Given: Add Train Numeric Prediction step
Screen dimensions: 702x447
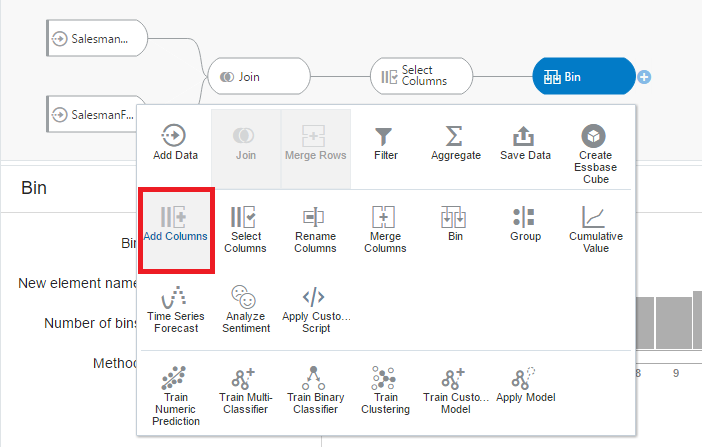Looking at the screenshot, I should (x=176, y=396).
